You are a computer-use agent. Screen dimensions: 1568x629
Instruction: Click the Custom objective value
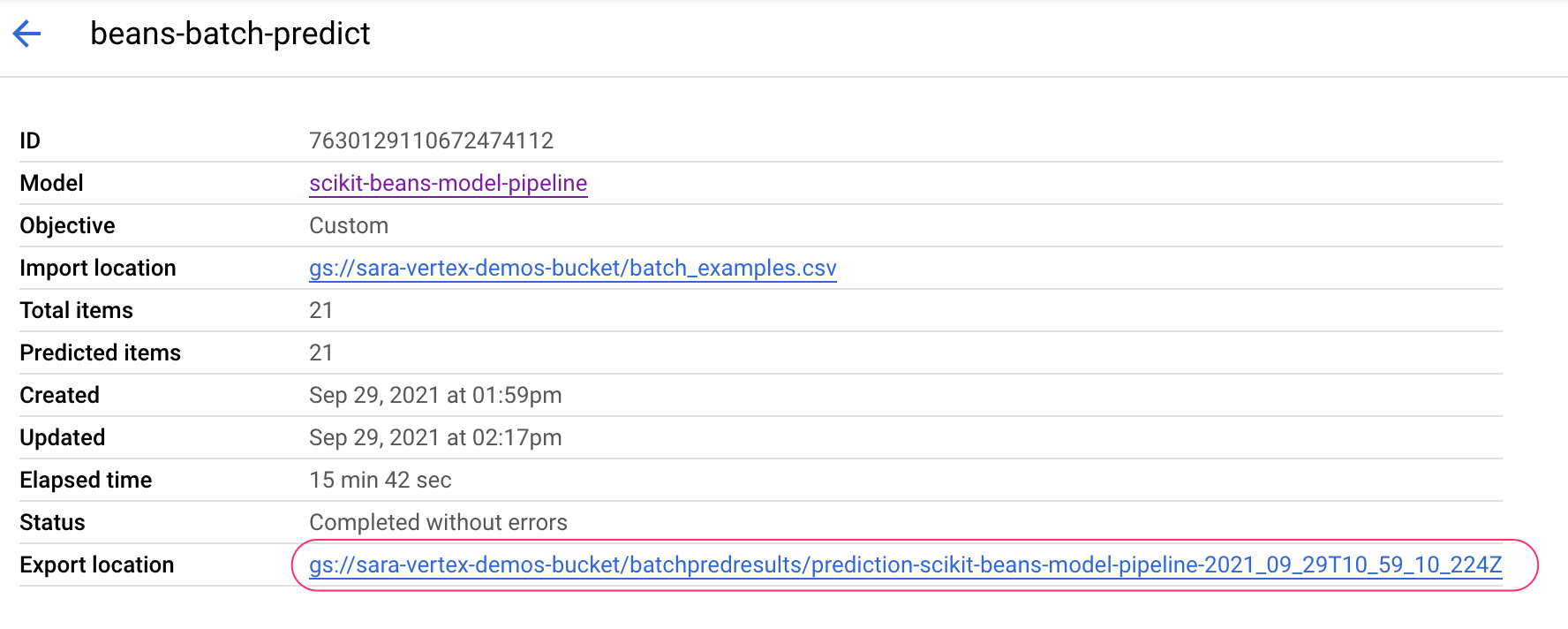point(348,225)
